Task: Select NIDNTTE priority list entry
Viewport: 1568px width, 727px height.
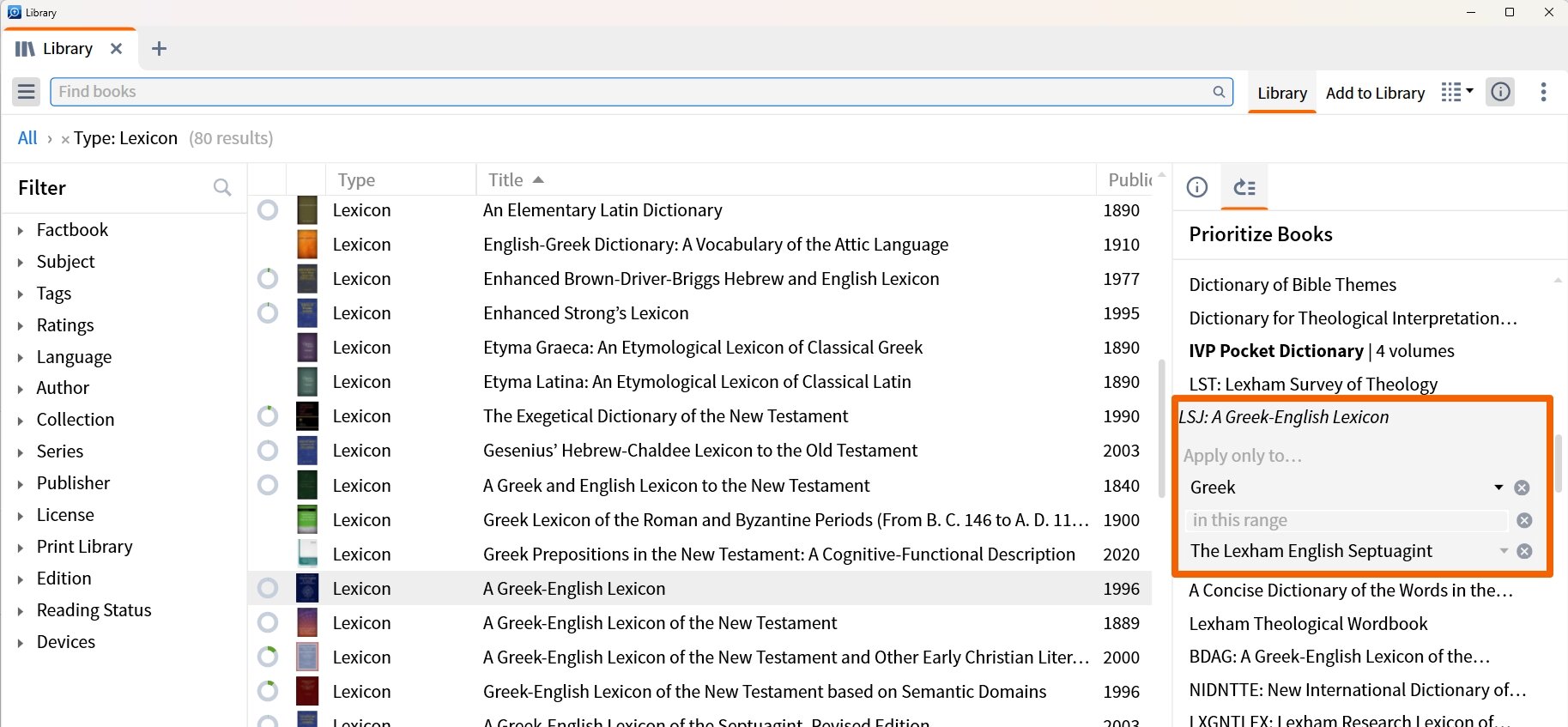Action: tap(1356, 690)
